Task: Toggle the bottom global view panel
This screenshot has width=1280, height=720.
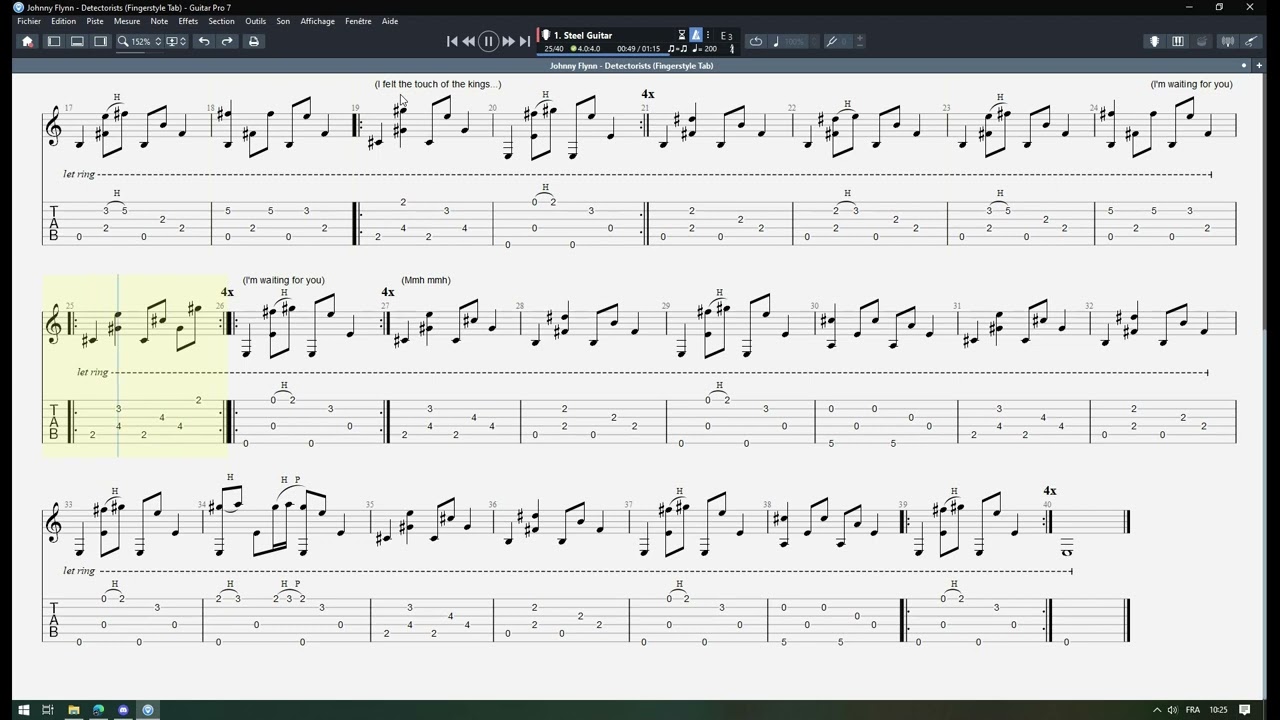Action: 77,41
